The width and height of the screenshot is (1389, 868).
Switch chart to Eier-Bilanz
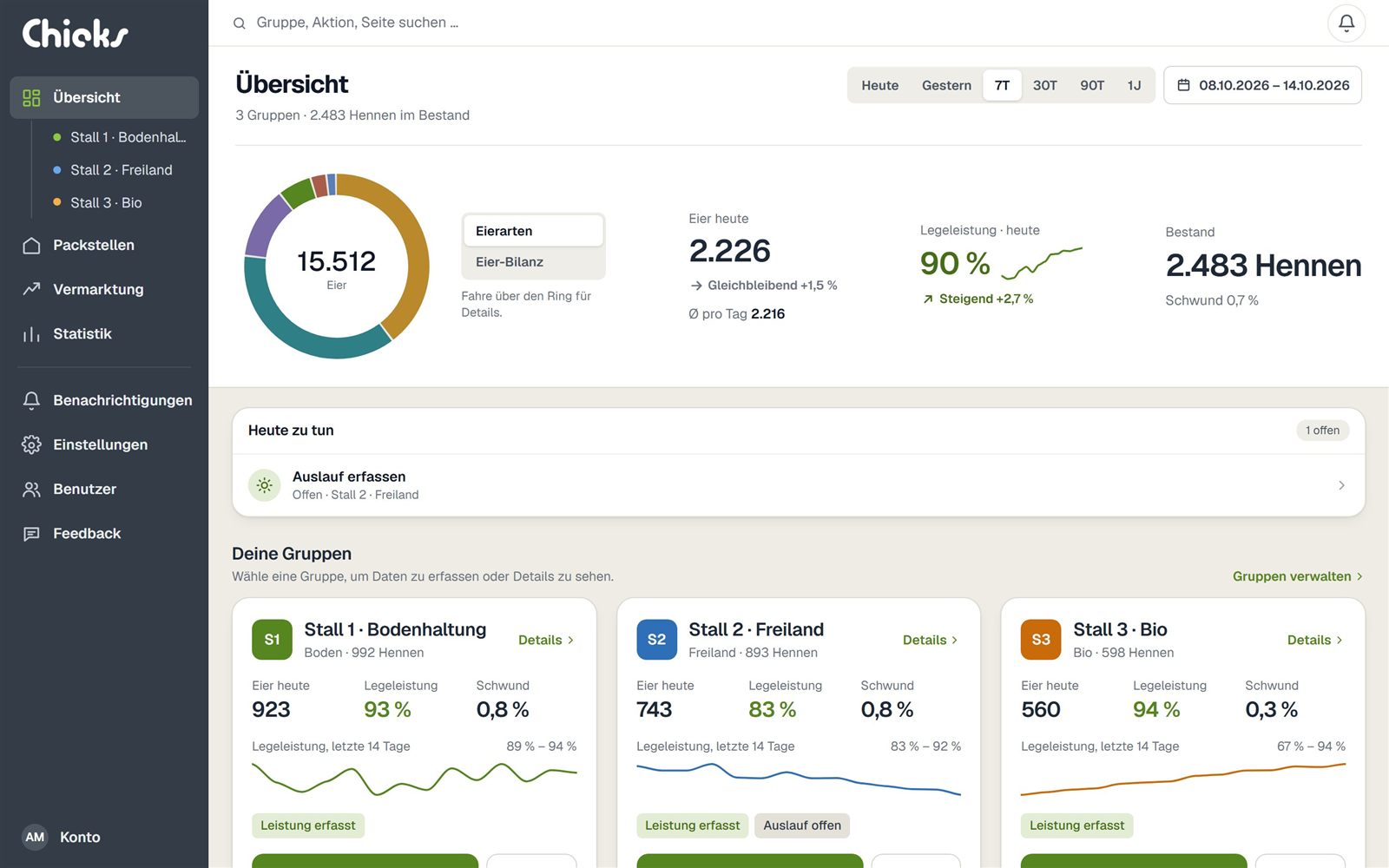[x=533, y=262]
